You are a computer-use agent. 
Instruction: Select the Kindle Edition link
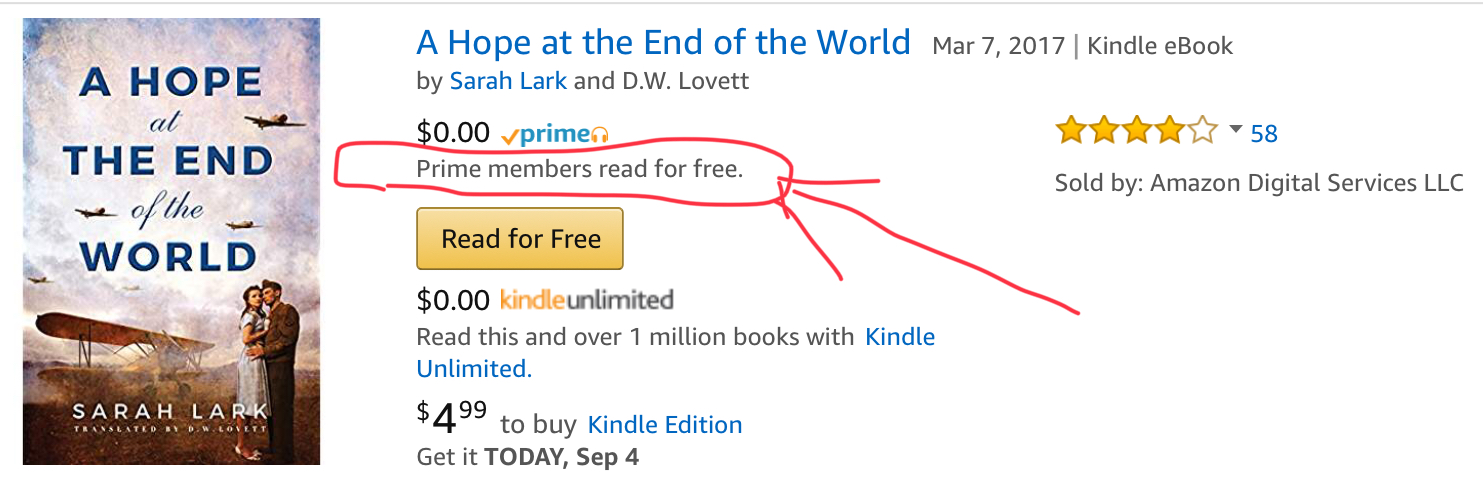point(665,424)
